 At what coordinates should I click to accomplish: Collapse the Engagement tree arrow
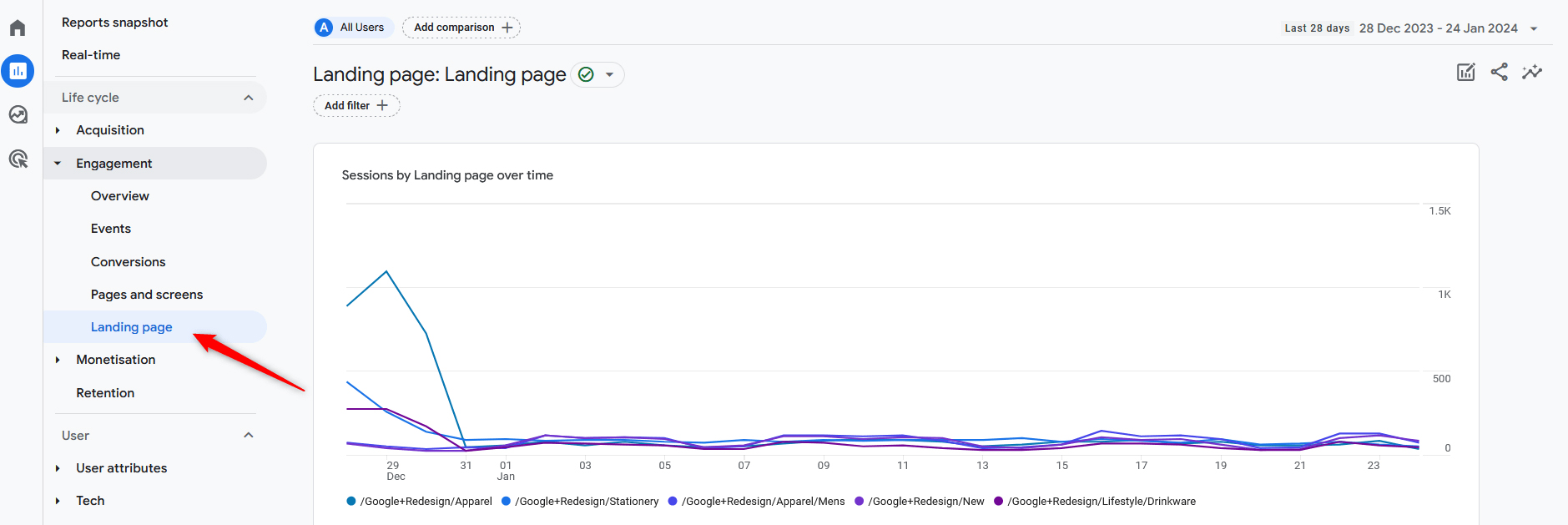coord(58,164)
